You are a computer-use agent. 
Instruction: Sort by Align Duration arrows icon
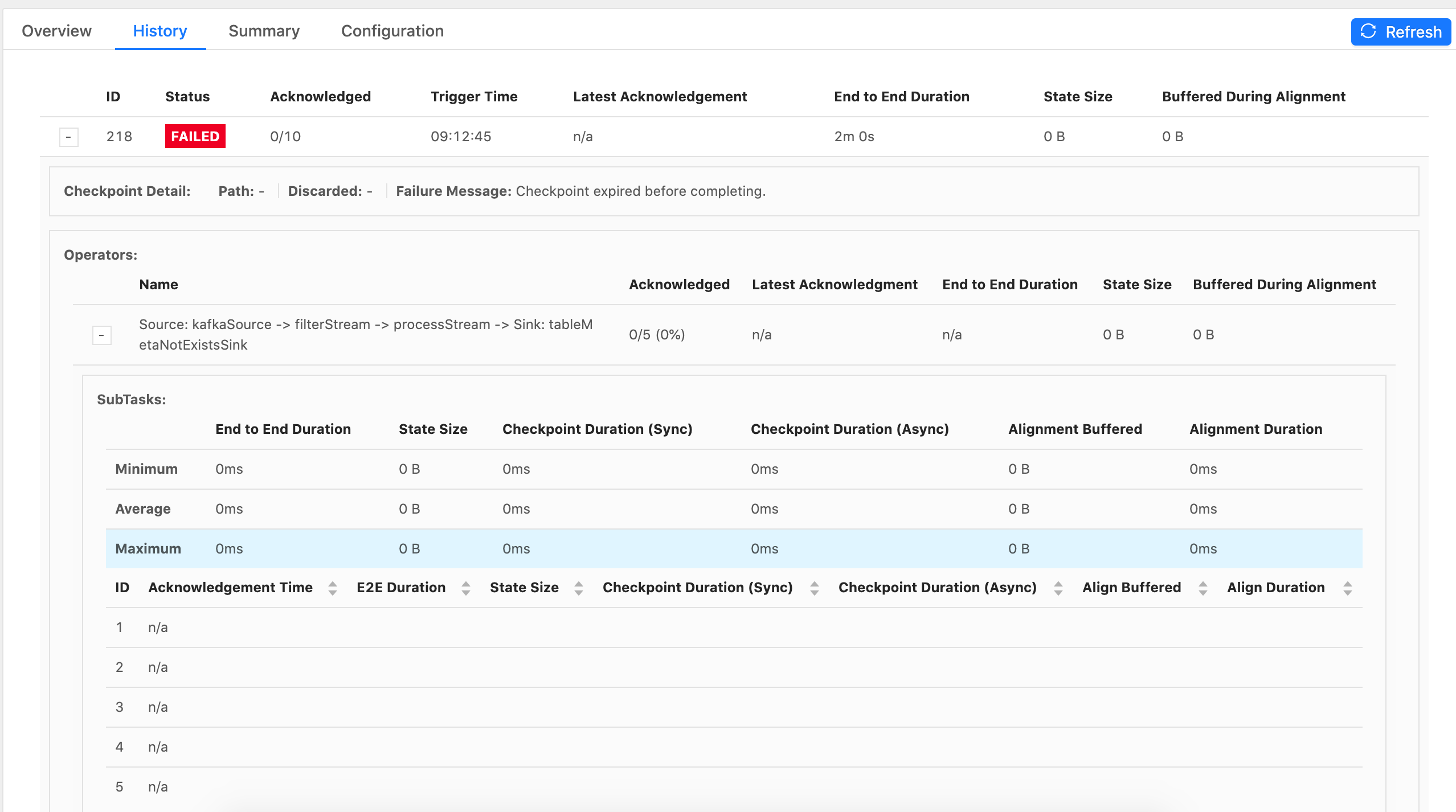tap(1348, 588)
